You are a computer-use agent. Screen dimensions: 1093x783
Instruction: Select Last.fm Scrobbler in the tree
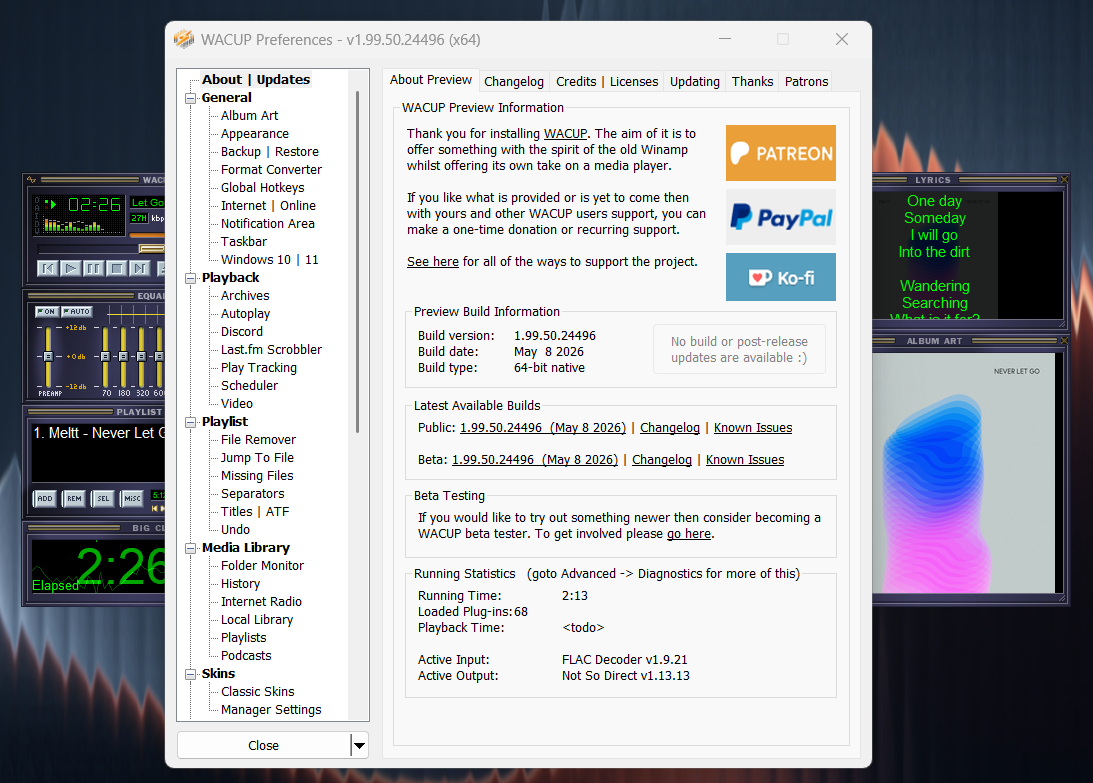(x=271, y=350)
